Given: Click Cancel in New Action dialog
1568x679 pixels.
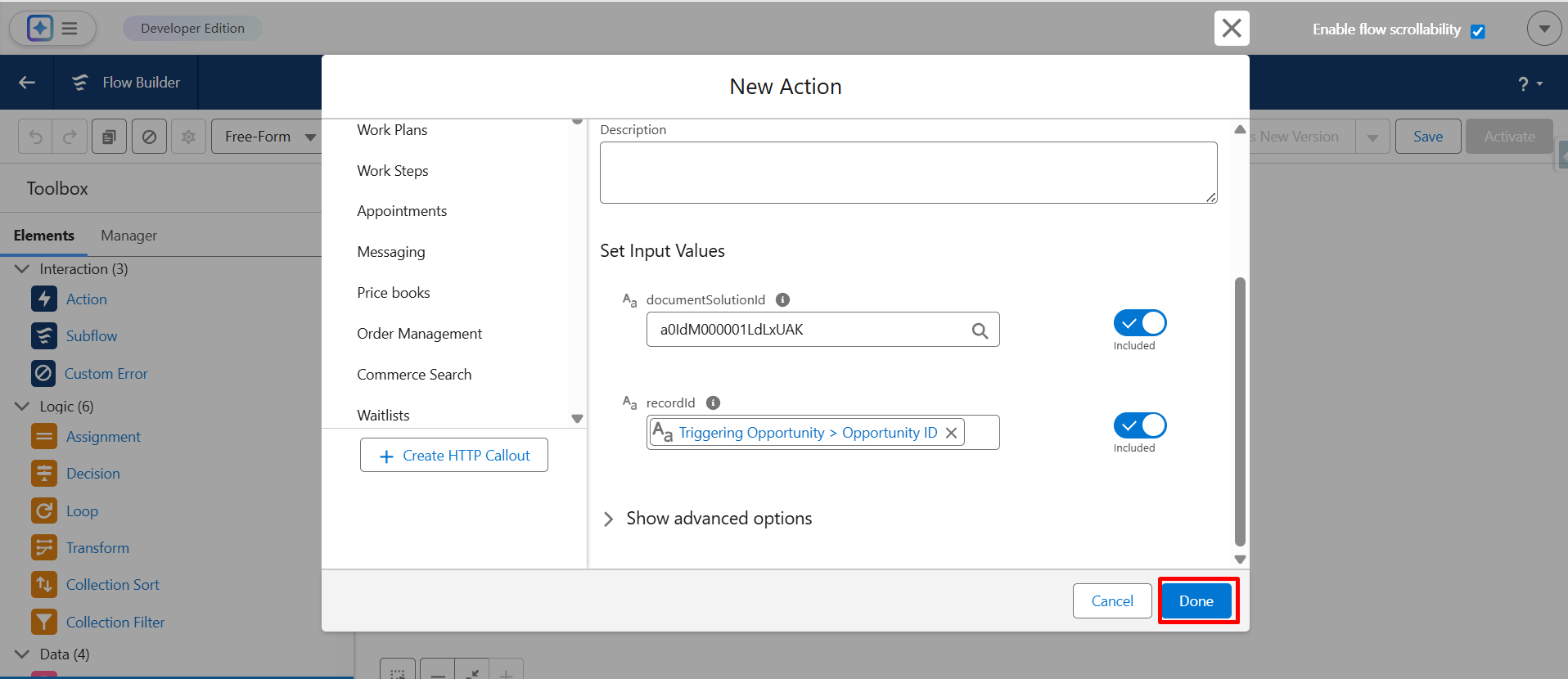Looking at the screenshot, I should [x=1112, y=601].
